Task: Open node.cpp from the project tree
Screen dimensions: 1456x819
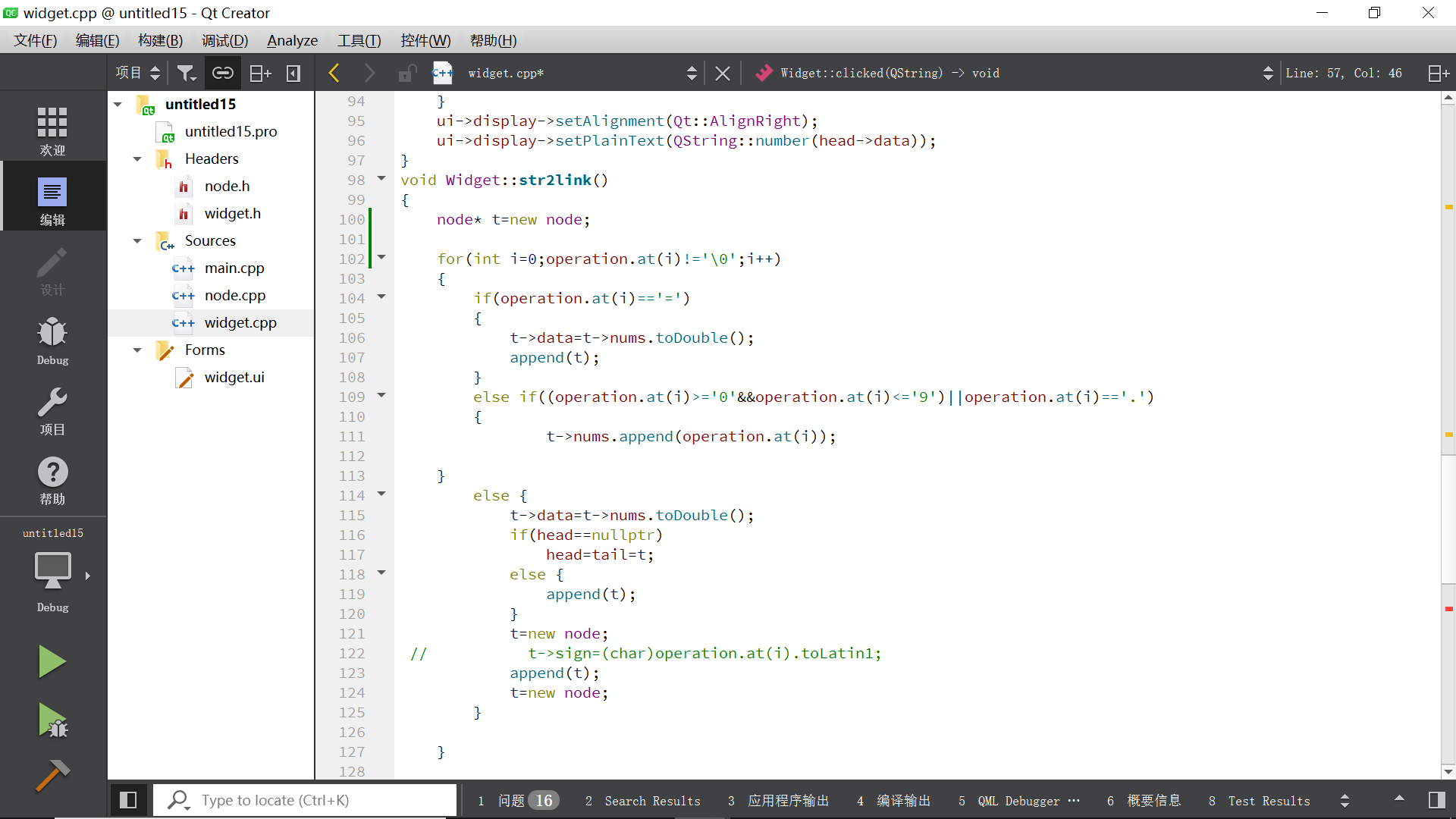Action: [x=235, y=296]
